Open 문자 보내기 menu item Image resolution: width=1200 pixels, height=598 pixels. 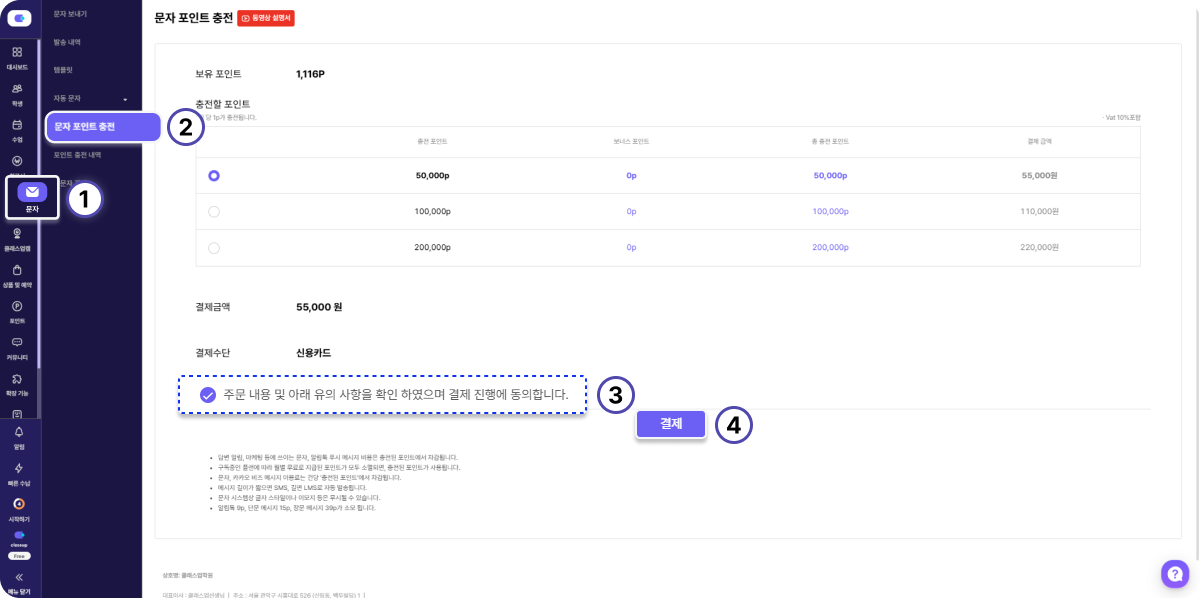coord(70,13)
